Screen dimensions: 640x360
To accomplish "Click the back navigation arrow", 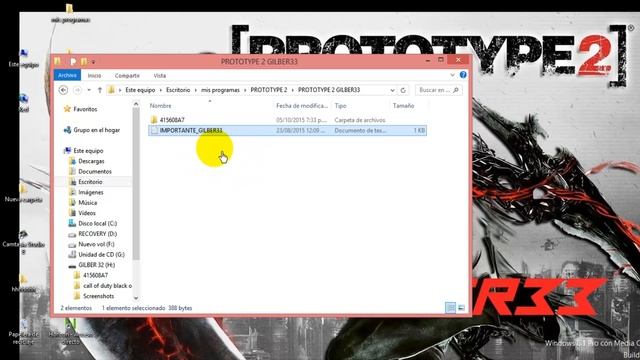I will [x=63, y=90].
